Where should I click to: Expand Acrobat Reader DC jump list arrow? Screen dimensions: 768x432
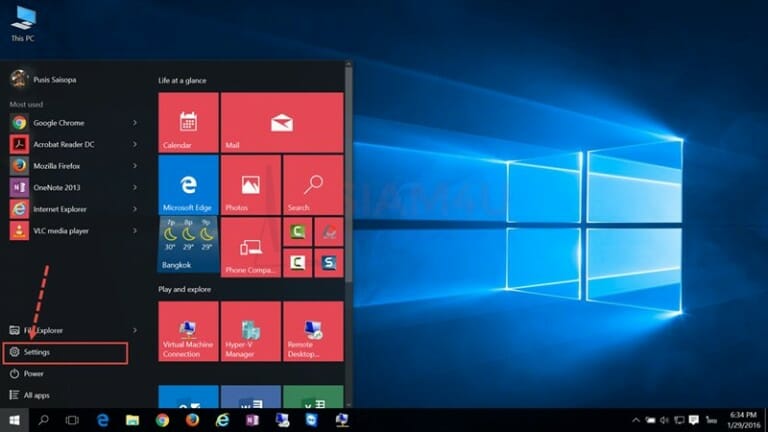coord(135,144)
